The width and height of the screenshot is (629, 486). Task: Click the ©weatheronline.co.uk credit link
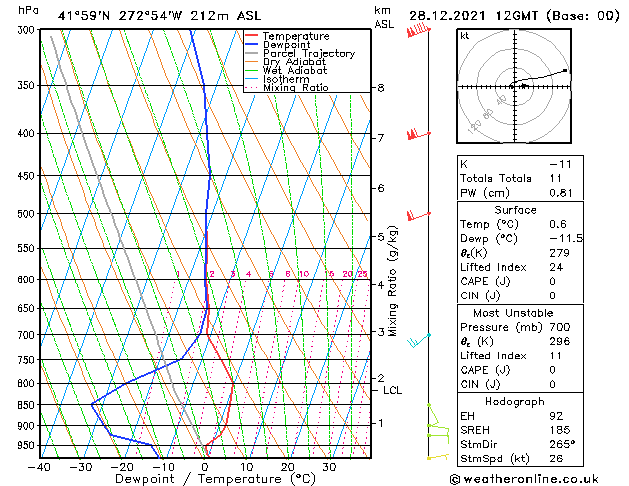pyautogui.click(x=524, y=479)
